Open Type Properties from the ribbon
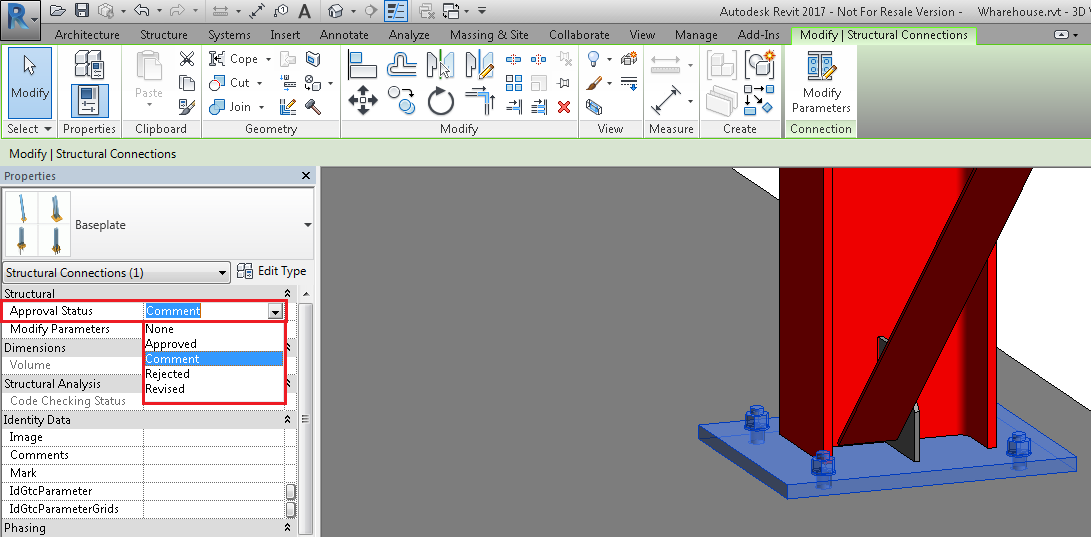1091x537 pixels. click(89, 64)
